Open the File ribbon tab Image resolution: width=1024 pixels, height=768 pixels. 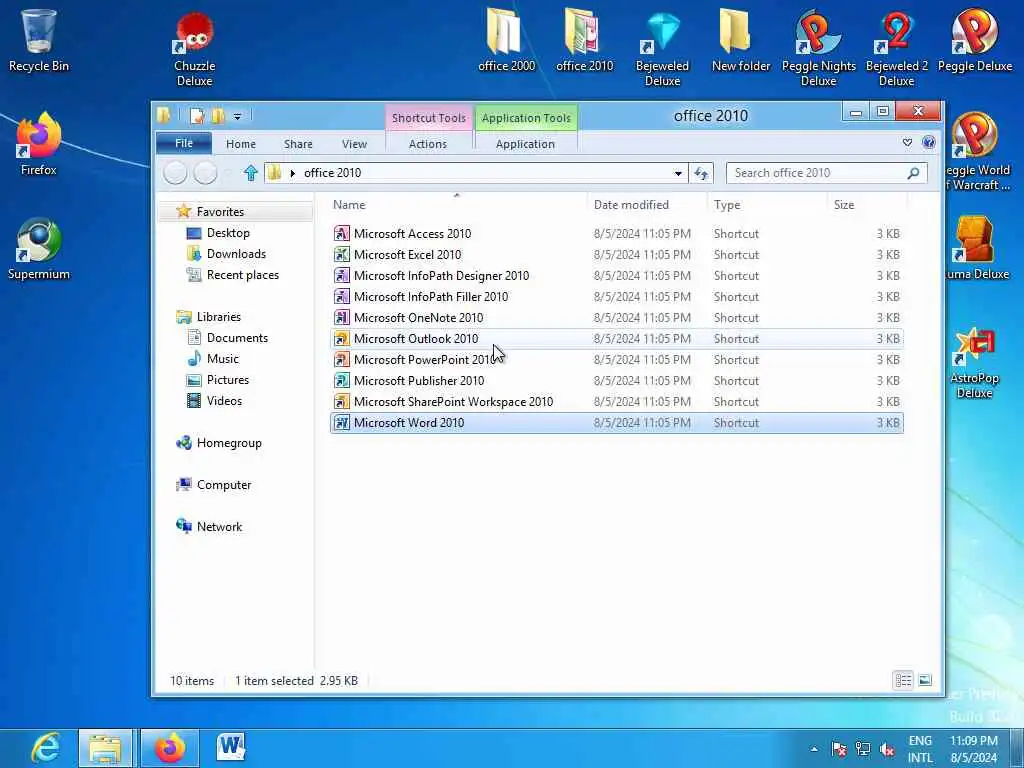[x=184, y=143]
